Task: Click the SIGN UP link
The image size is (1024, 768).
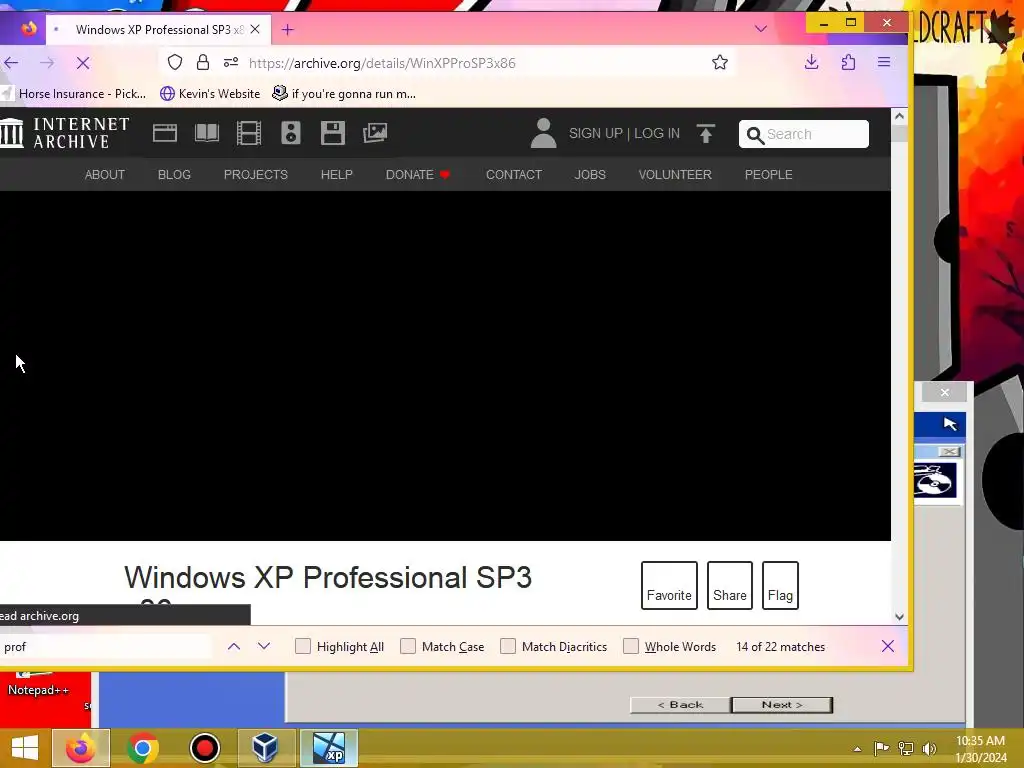Action: 596,133
